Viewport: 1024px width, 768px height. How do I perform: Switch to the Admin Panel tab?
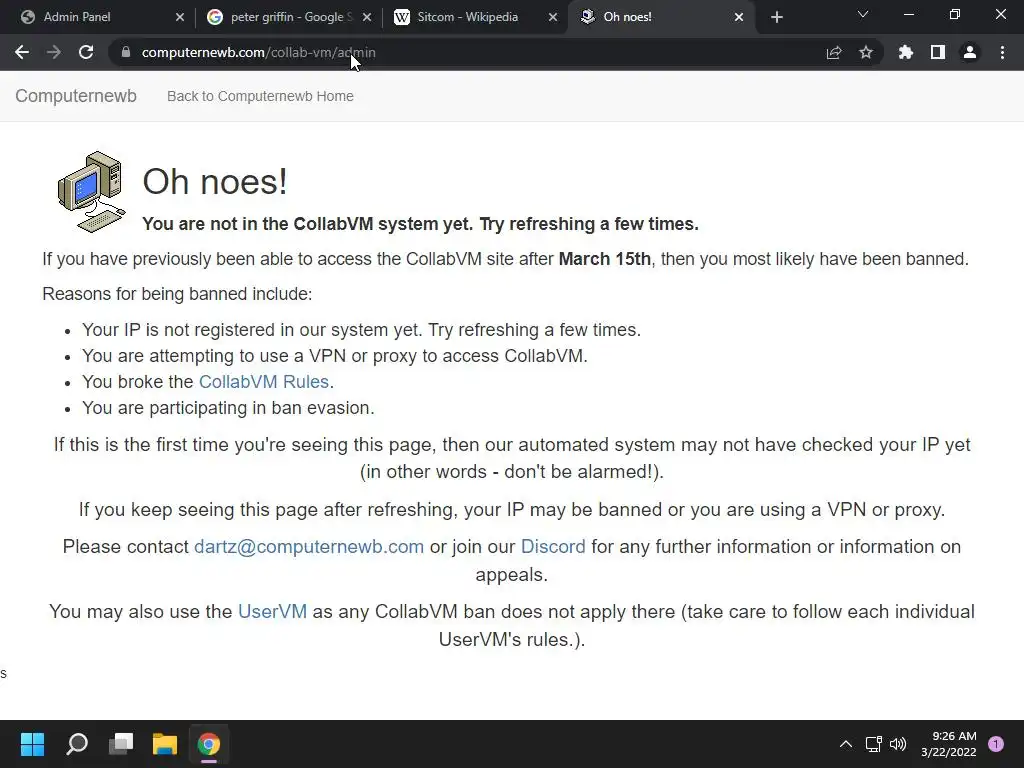click(x=97, y=17)
